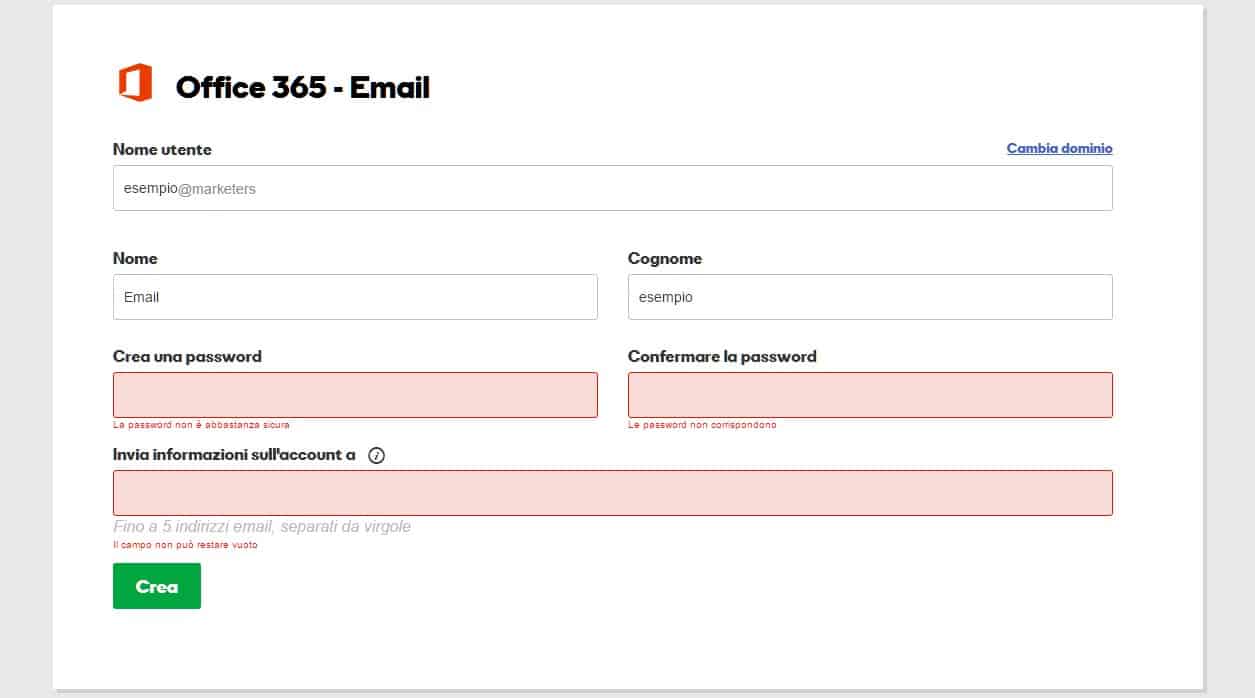1255x698 pixels.
Task: Click the 'Crea una password' field
Action: pos(354,394)
